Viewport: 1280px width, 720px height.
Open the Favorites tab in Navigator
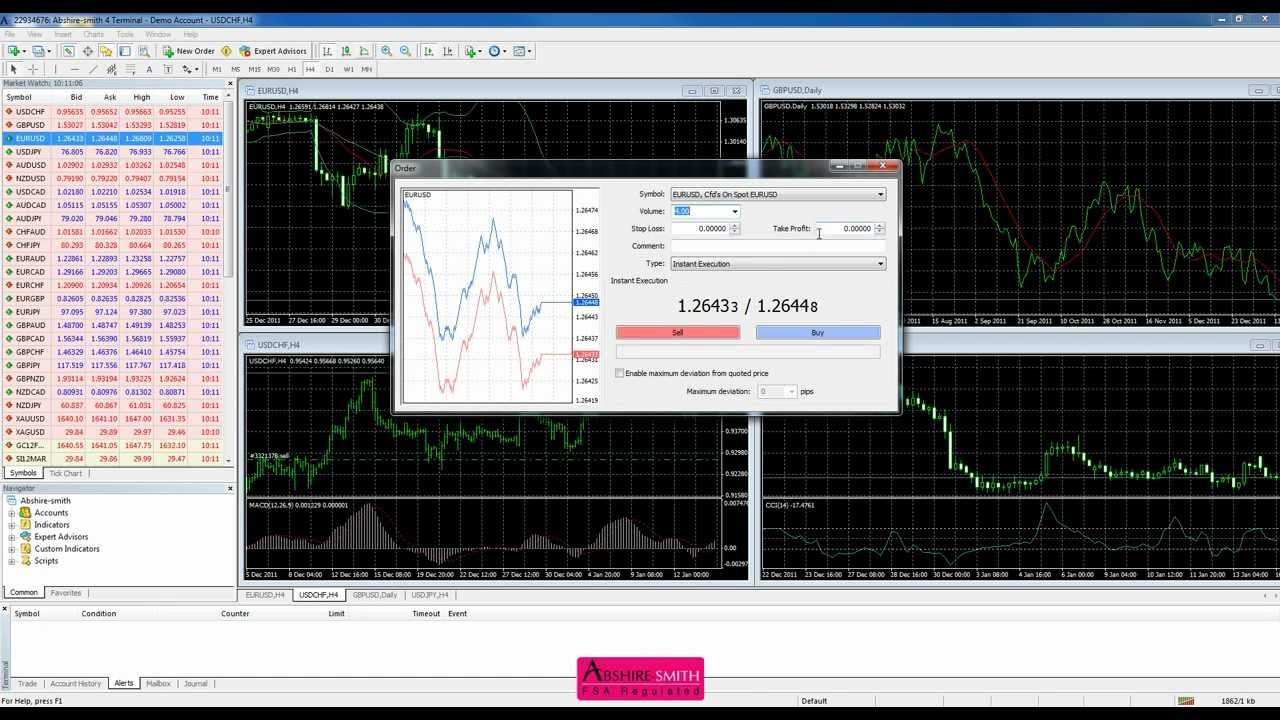tap(66, 593)
